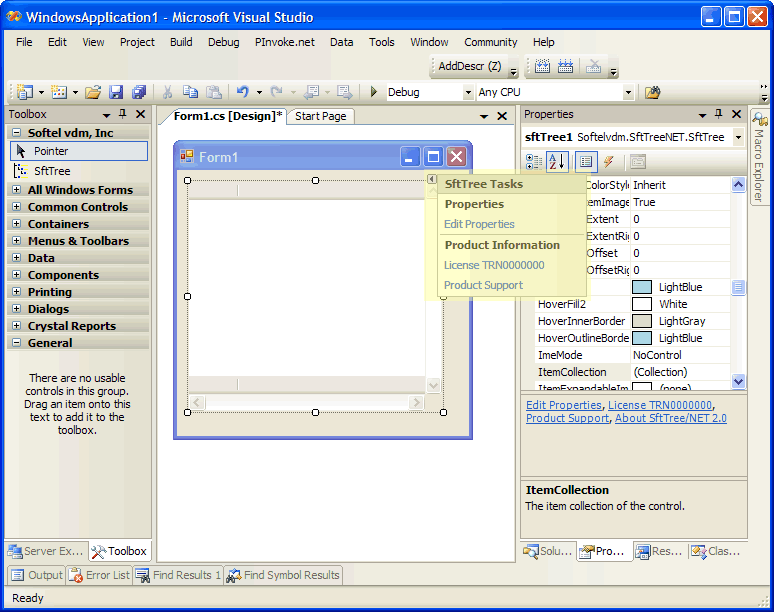Click the Edit Properties link in tasks popup
The image size is (774, 612).
click(479, 224)
